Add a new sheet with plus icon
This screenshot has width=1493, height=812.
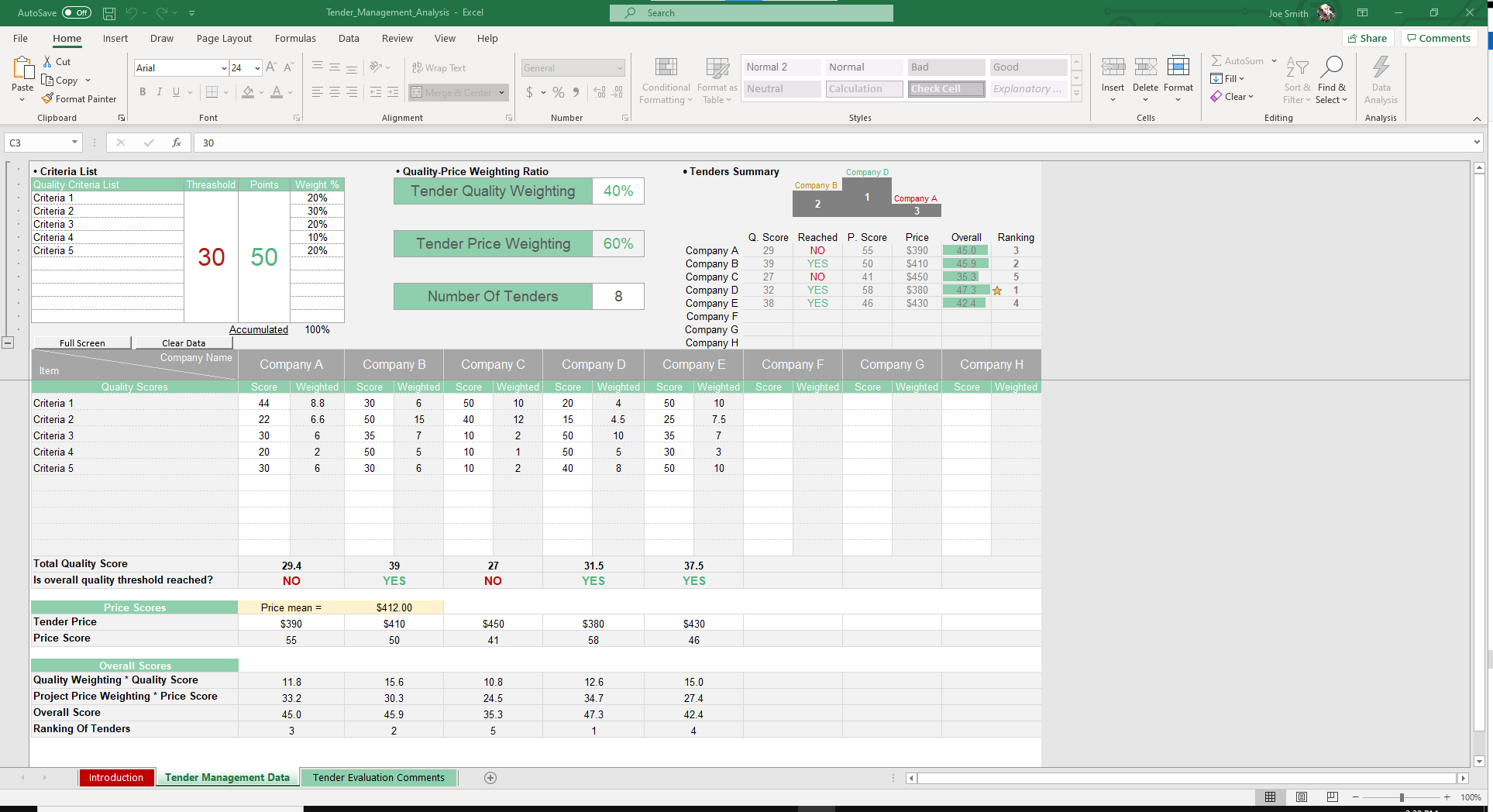(490, 778)
